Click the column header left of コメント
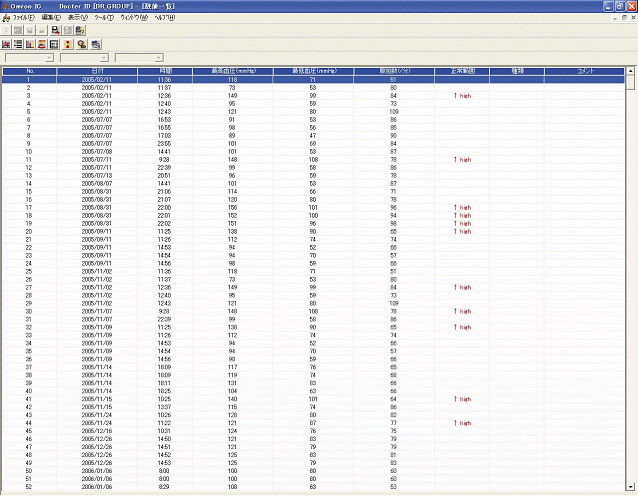638x496 pixels. click(517, 71)
